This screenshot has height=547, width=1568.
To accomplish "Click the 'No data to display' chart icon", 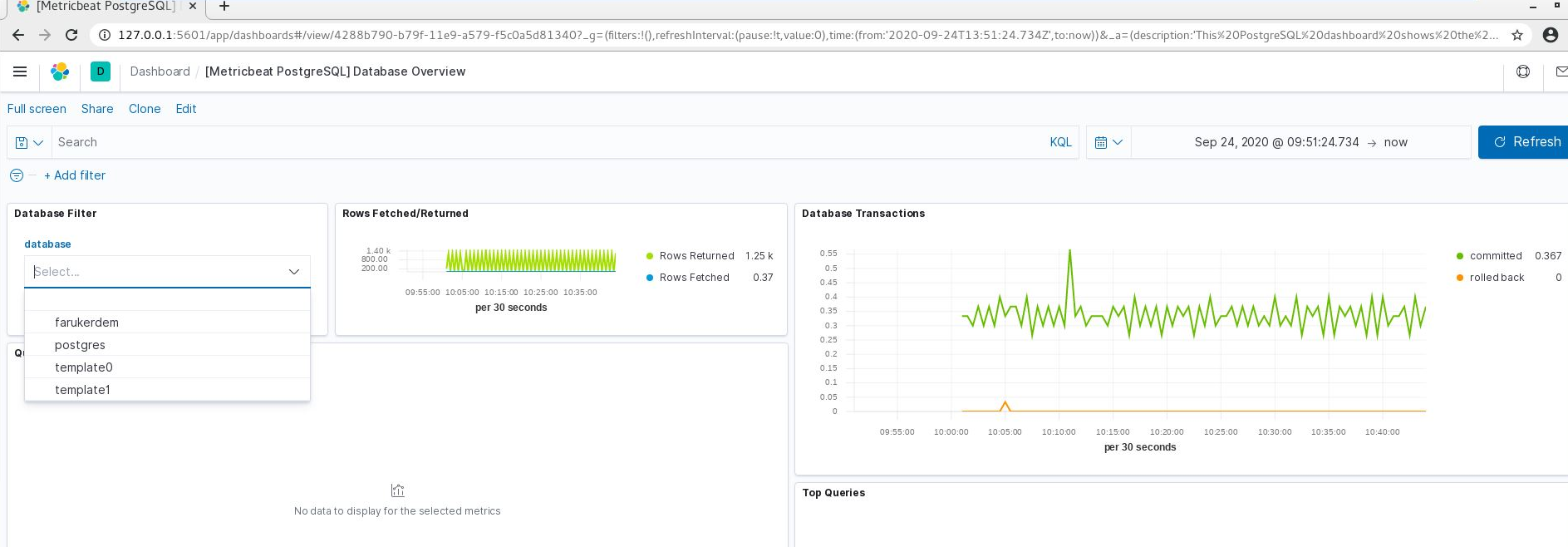I will [397, 490].
